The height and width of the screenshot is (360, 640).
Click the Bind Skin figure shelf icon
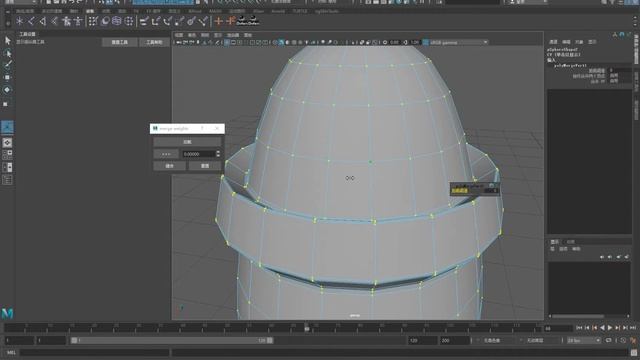tap(67, 21)
